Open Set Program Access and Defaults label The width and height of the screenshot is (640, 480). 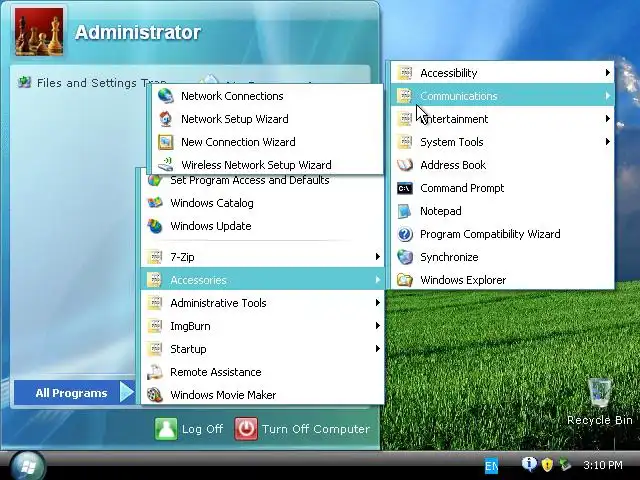pyautogui.click(x=250, y=180)
